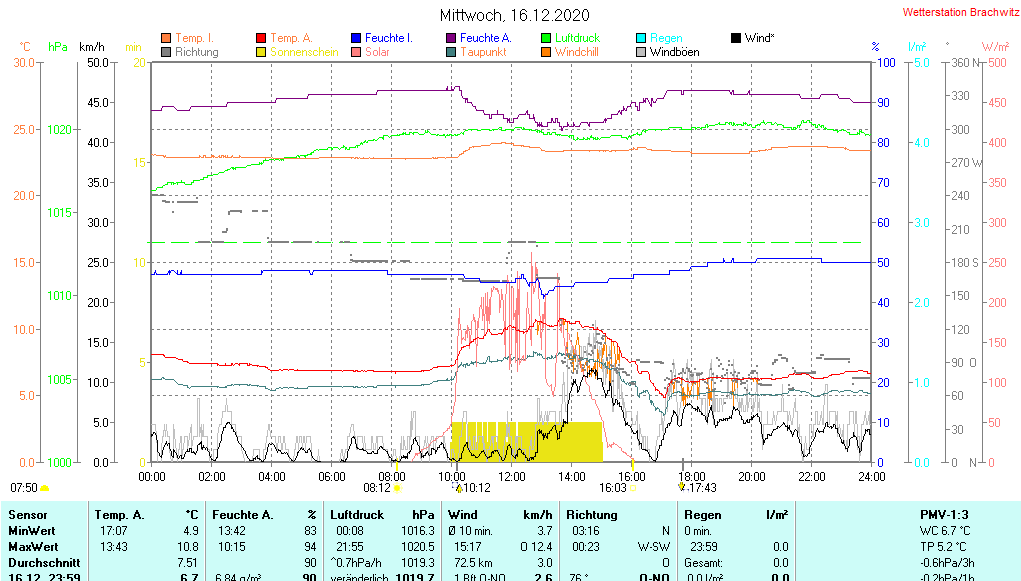Select the Taupunkt legend label

(483, 52)
